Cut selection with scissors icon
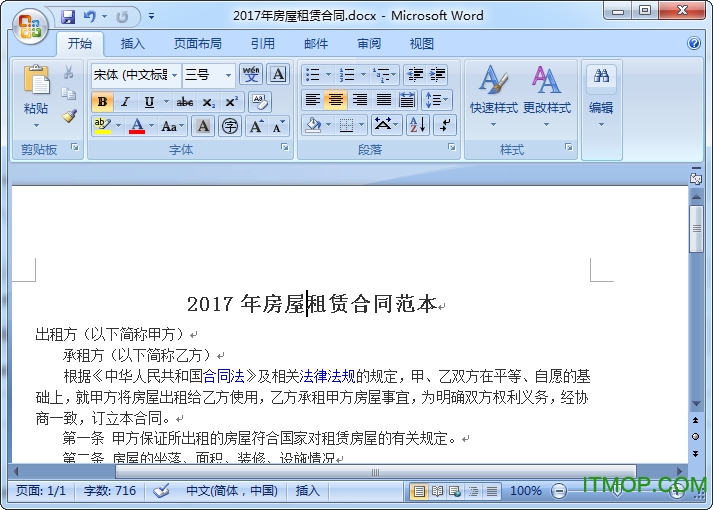 69,72
